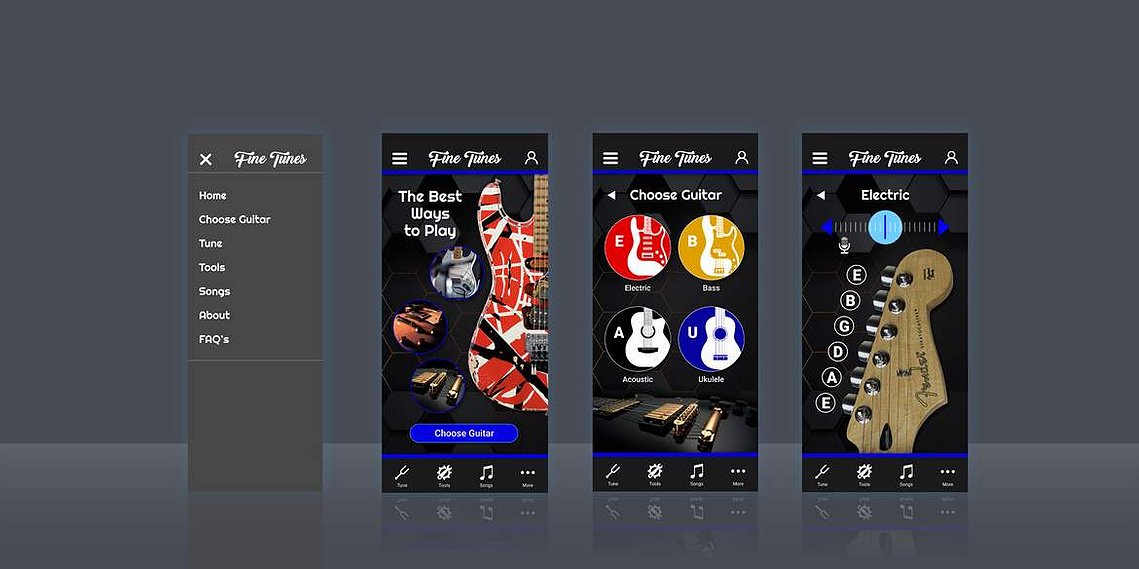This screenshot has width=1139, height=569.
Task: Click right blue arrow on tuner slider
Action: tap(943, 227)
